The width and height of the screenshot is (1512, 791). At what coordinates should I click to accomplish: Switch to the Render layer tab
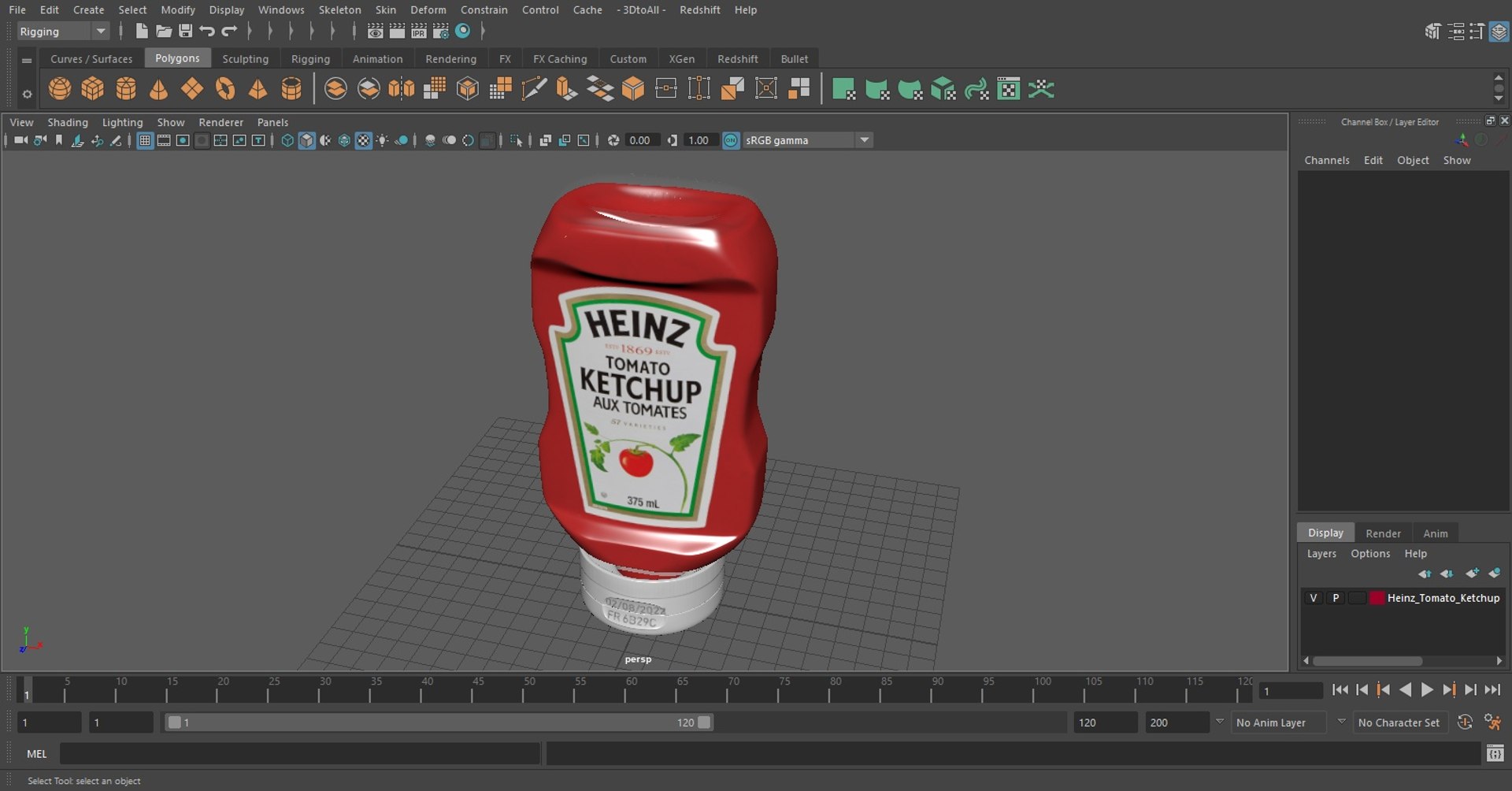pos(1383,533)
